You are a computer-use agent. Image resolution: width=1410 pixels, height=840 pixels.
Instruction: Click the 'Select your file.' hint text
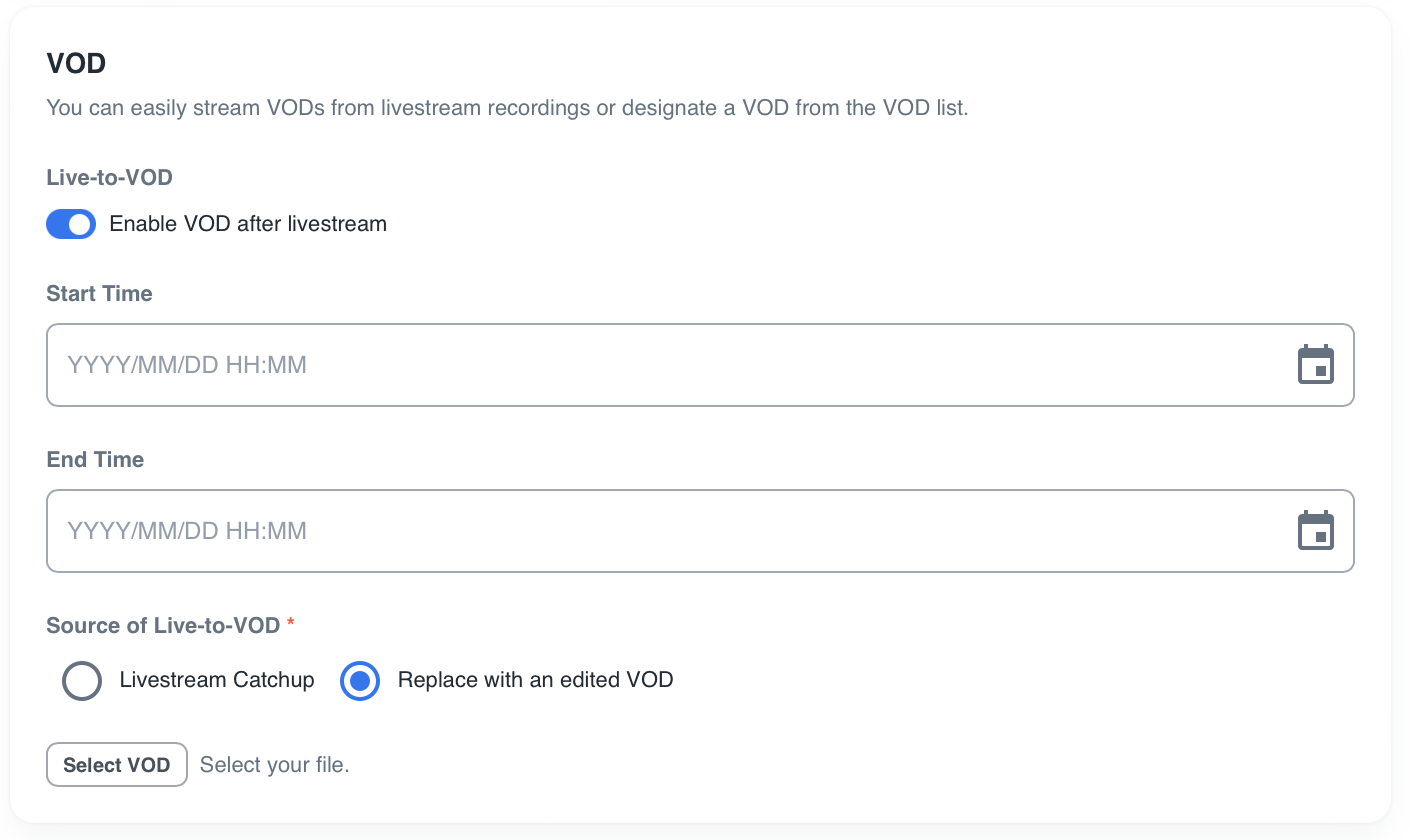click(274, 765)
